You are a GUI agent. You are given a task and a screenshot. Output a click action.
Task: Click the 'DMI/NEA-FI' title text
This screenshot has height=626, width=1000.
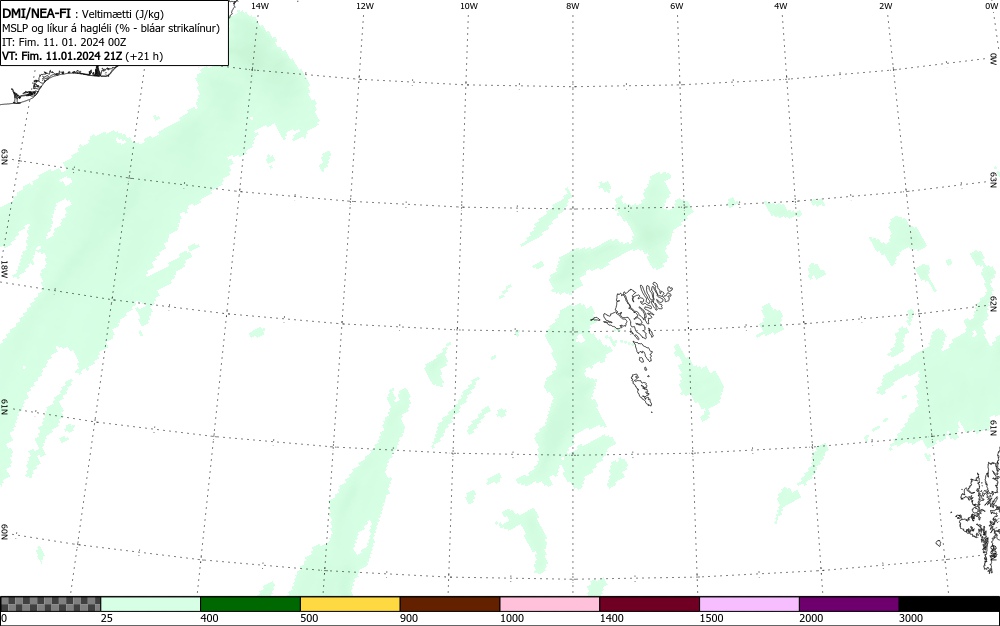36,13
